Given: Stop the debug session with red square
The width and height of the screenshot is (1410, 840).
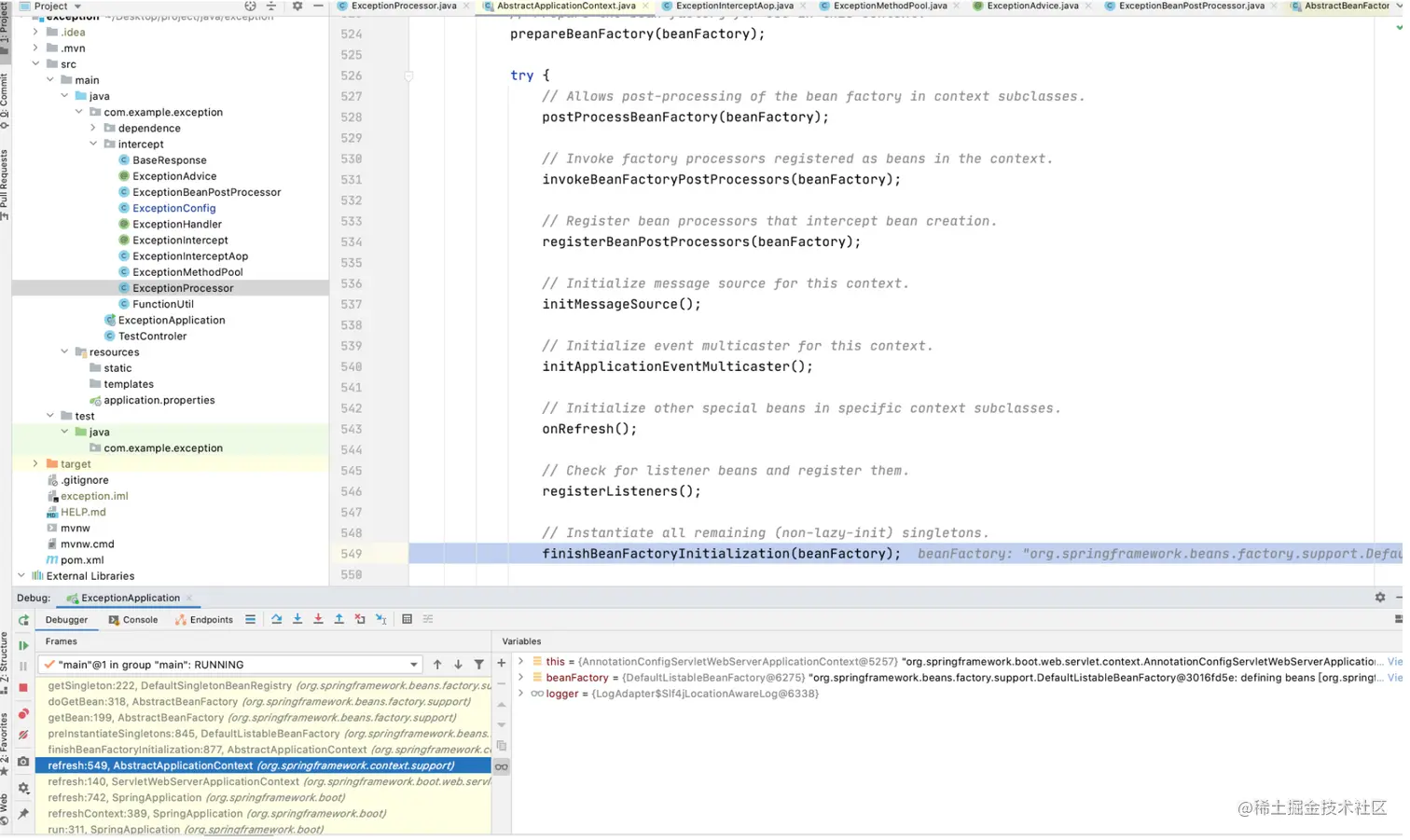Looking at the screenshot, I should 23,688.
